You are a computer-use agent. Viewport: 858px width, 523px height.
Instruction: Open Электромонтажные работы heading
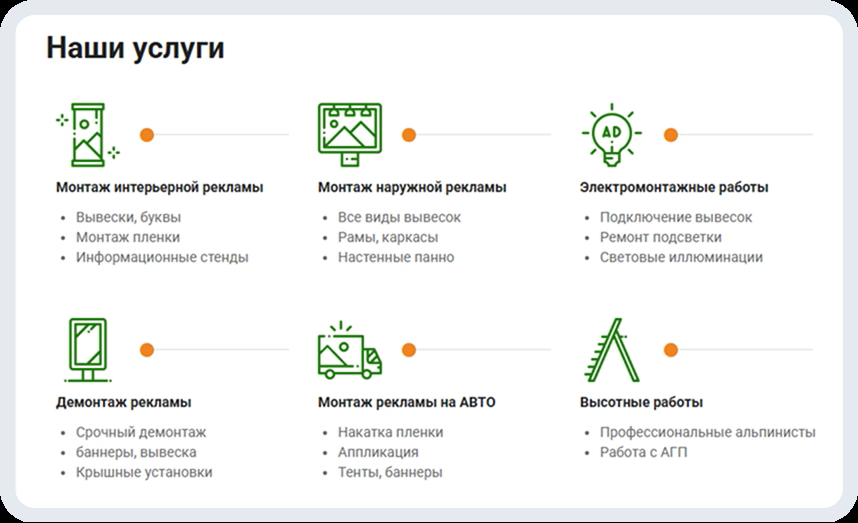click(674, 187)
